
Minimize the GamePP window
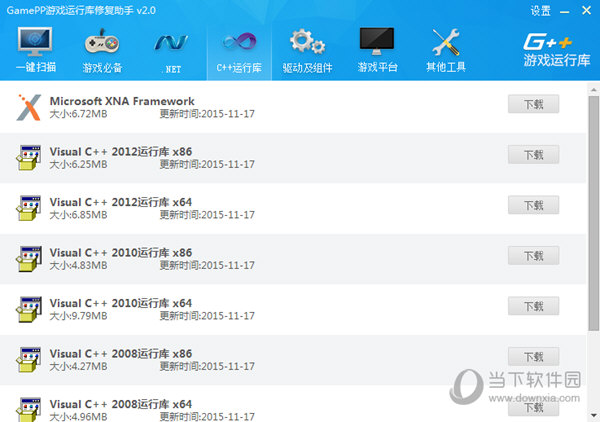pyautogui.click(x=564, y=11)
